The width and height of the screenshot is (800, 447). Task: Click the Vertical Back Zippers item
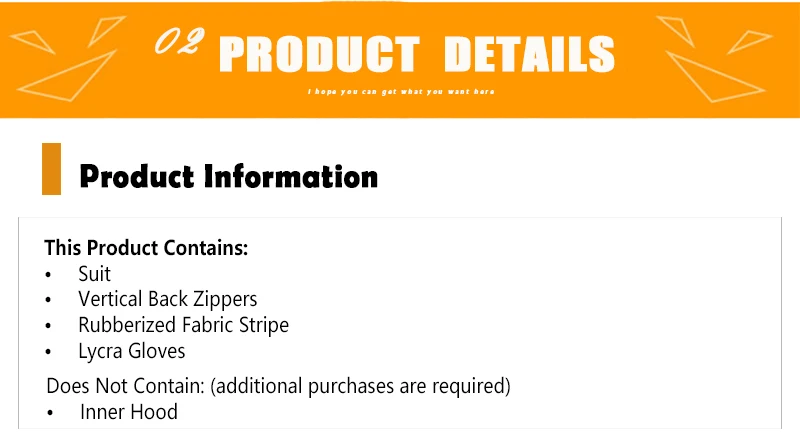tap(168, 300)
